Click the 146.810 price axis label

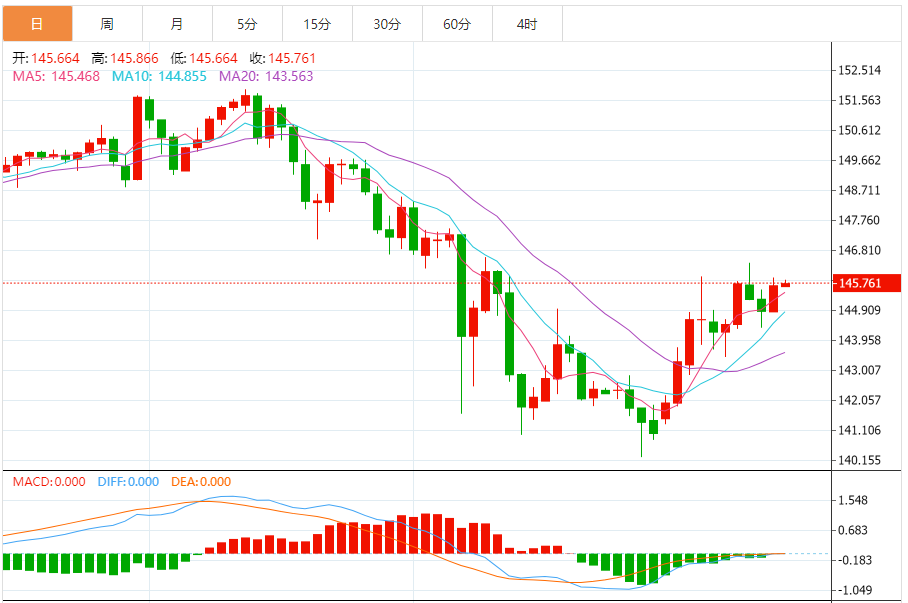pyautogui.click(x=859, y=251)
